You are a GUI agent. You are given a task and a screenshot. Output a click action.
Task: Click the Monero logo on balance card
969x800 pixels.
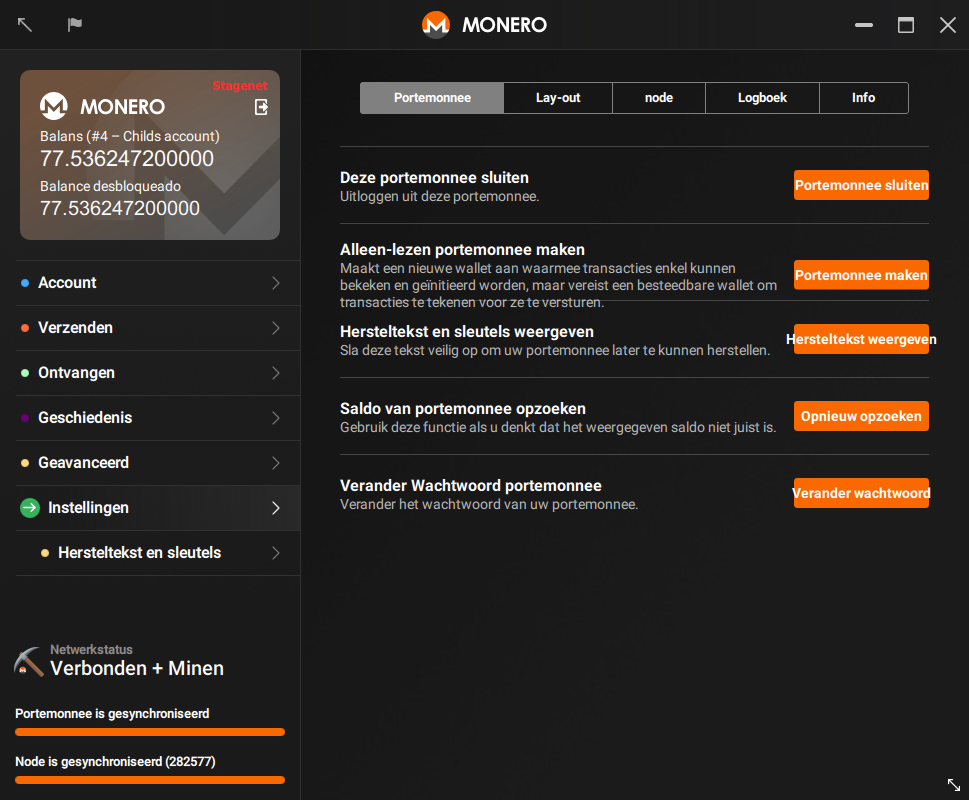point(54,106)
